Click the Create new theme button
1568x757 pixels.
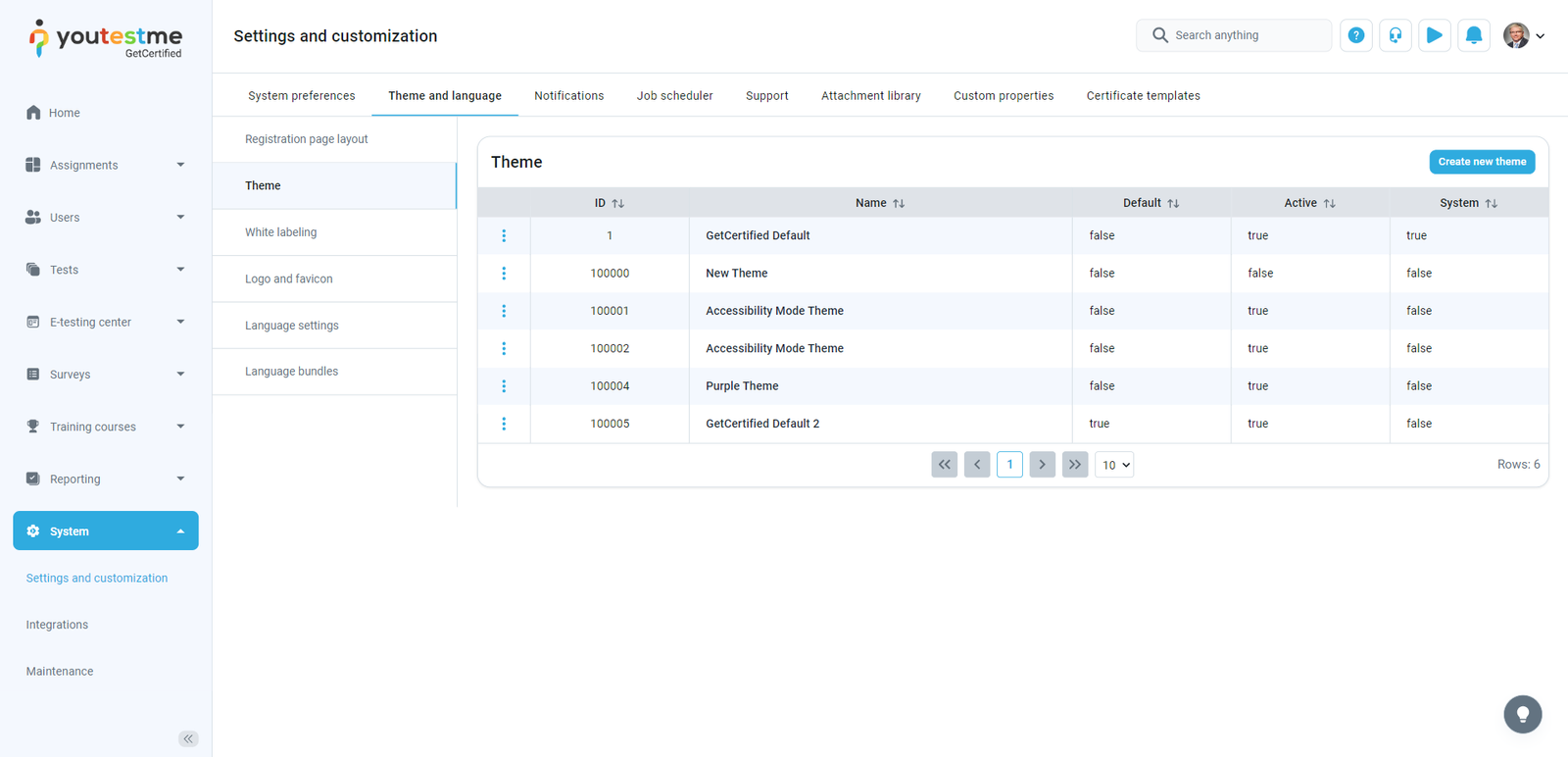(x=1481, y=162)
